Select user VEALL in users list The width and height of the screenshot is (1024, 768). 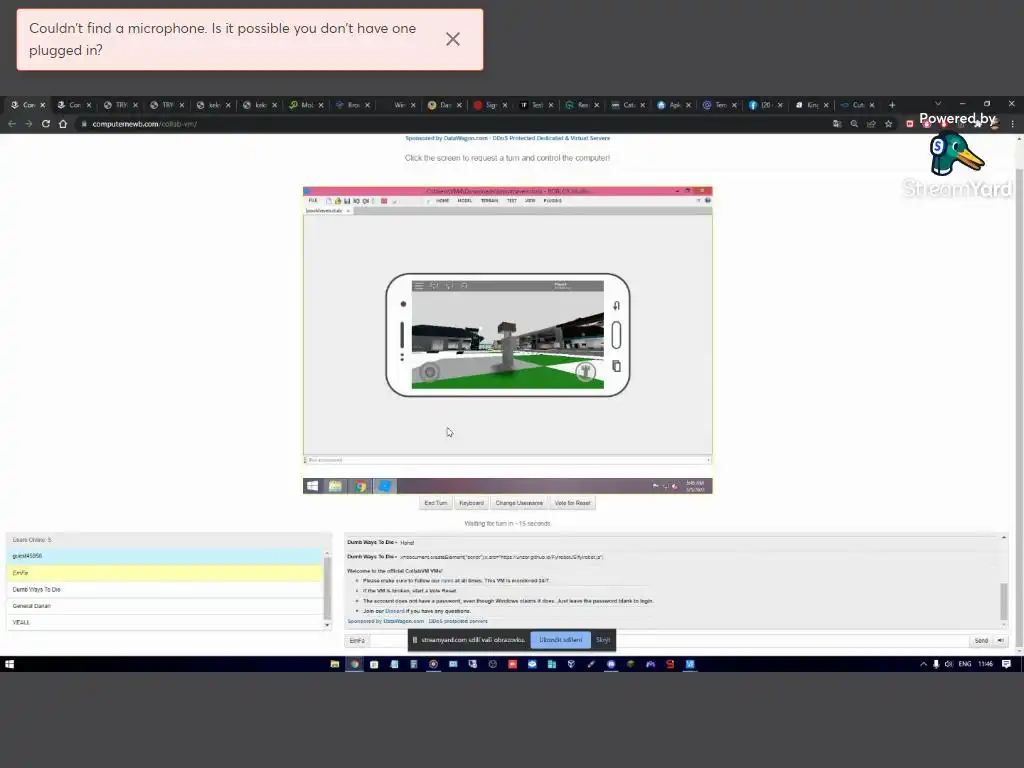165,622
